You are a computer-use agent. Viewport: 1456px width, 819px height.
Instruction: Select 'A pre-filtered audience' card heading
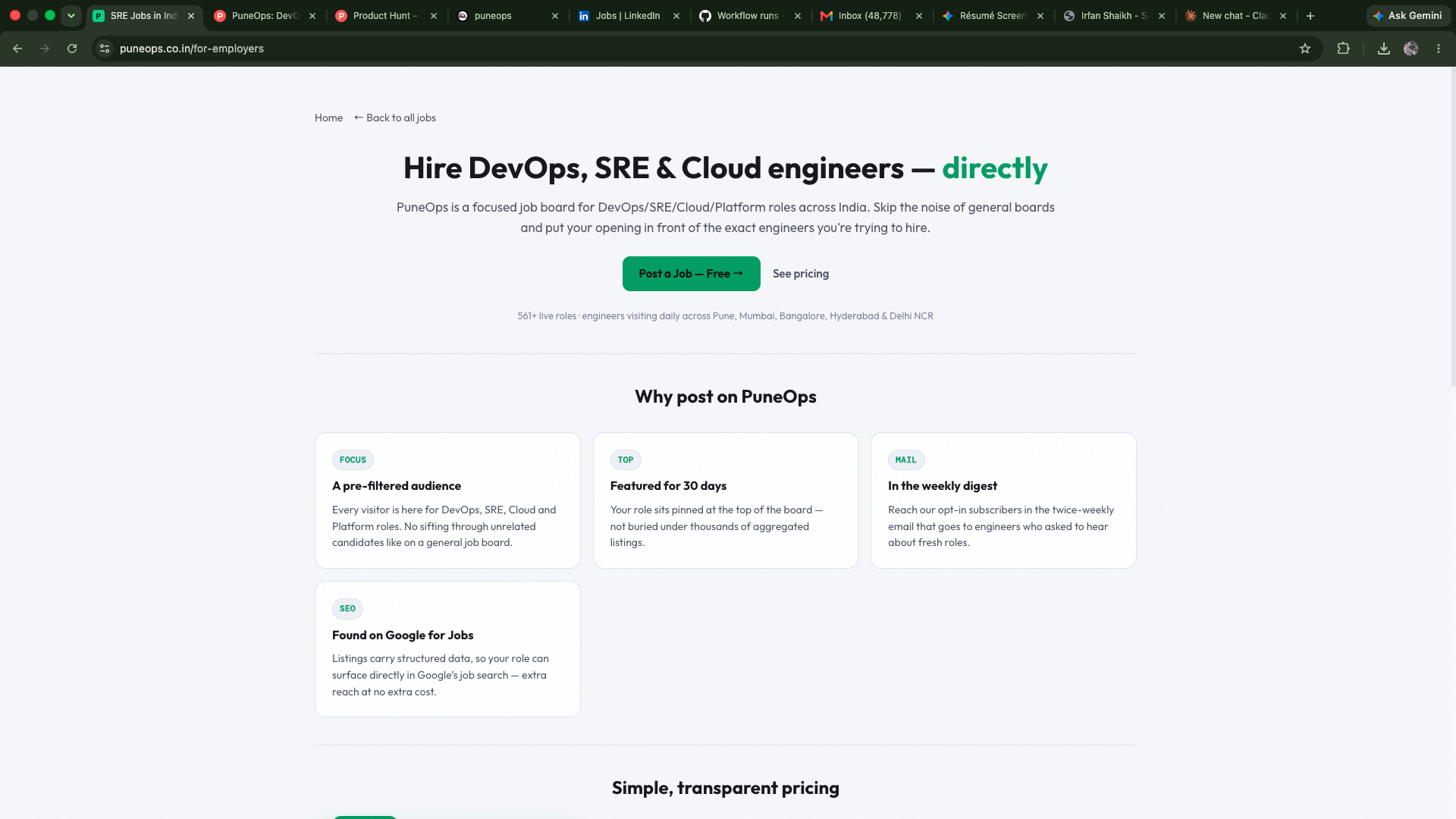tap(397, 486)
